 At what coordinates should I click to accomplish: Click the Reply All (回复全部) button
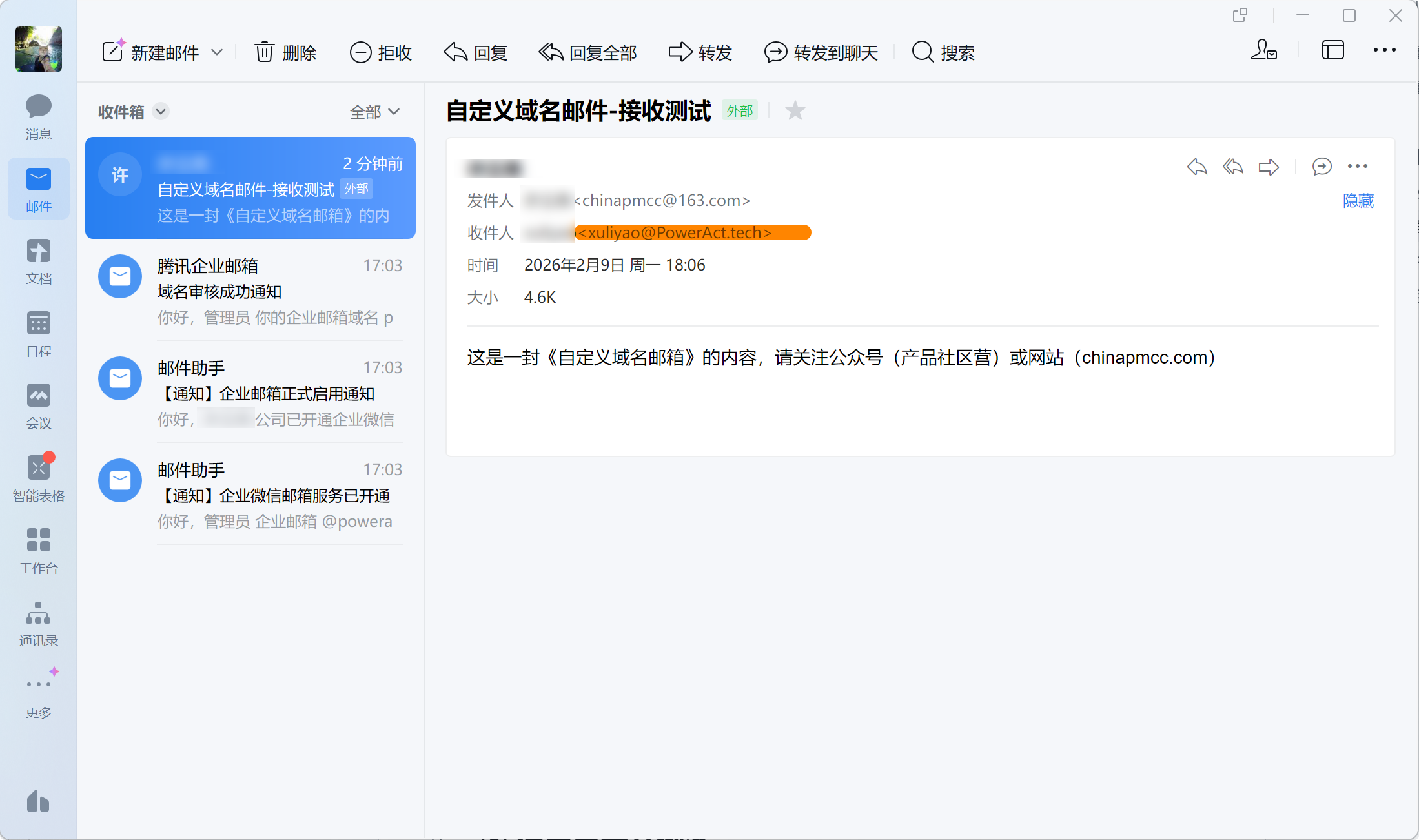coord(587,52)
